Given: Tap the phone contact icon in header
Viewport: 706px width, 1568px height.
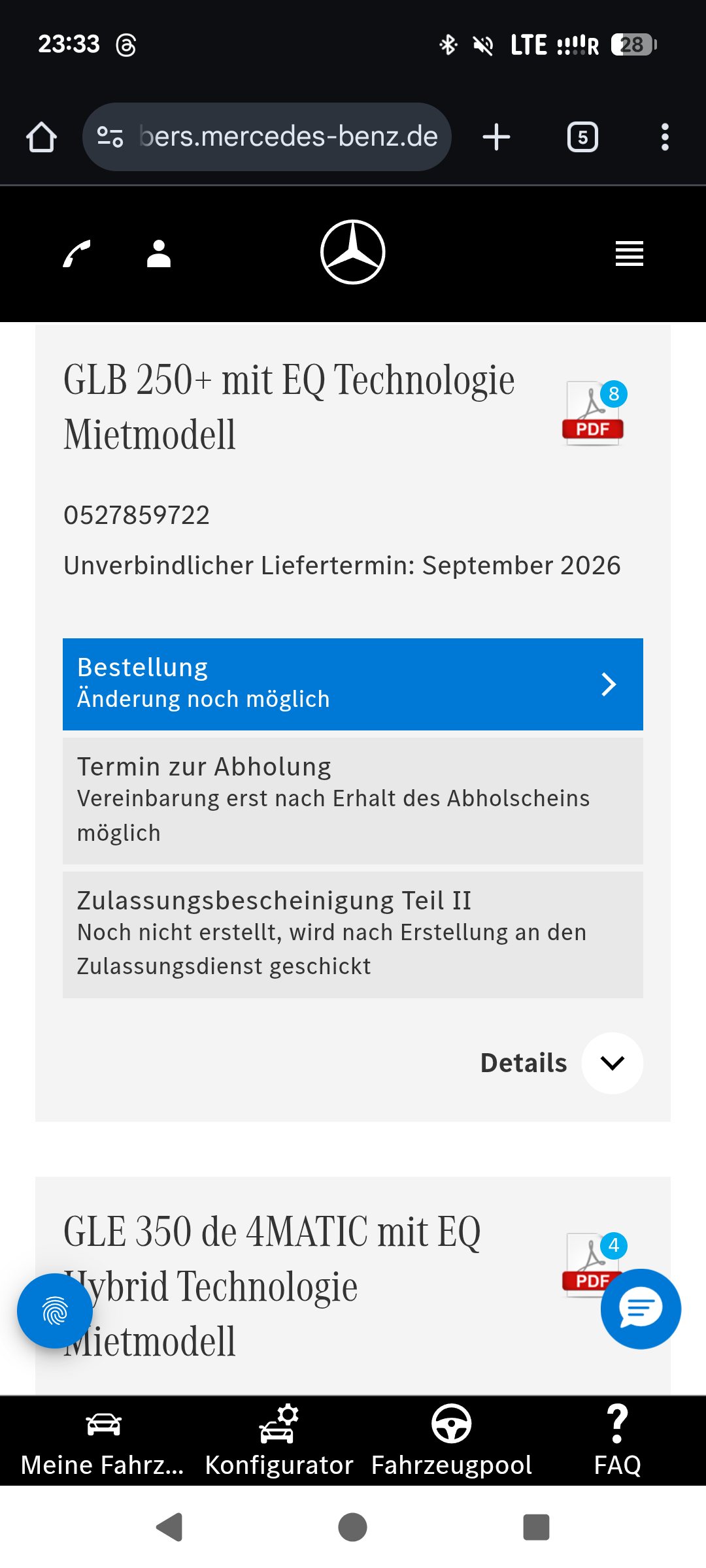Looking at the screenshot, I should [76, 253].
